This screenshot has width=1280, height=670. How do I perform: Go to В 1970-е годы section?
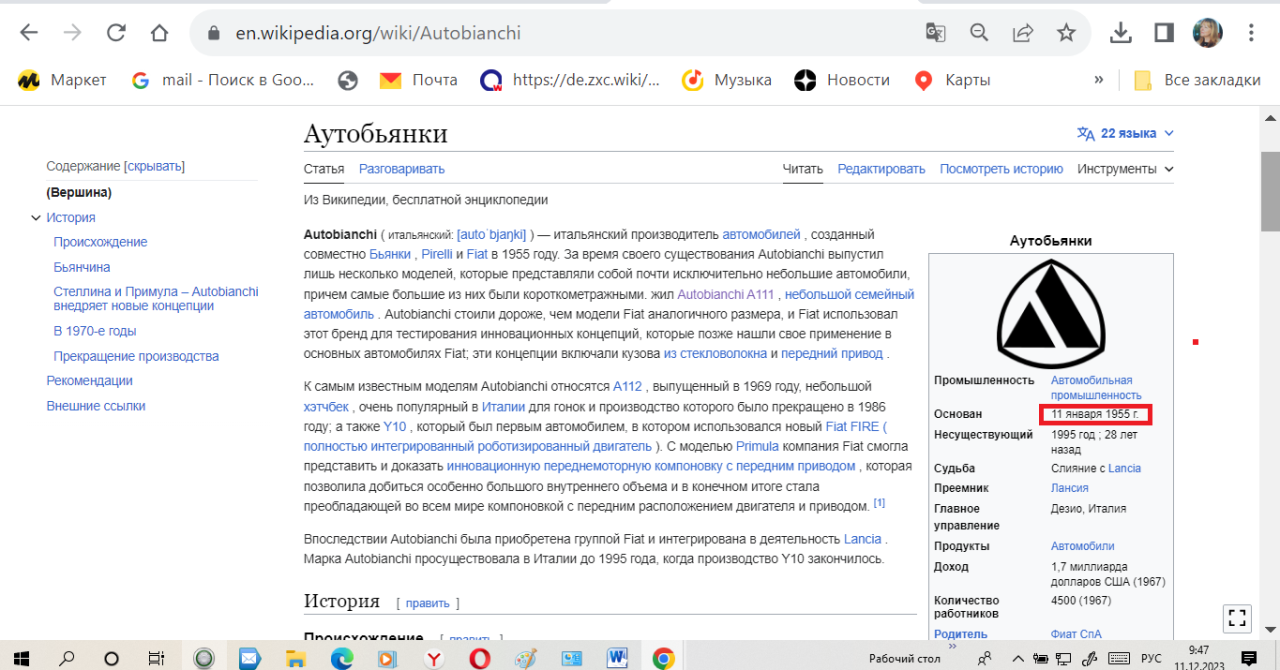point(95,331)
